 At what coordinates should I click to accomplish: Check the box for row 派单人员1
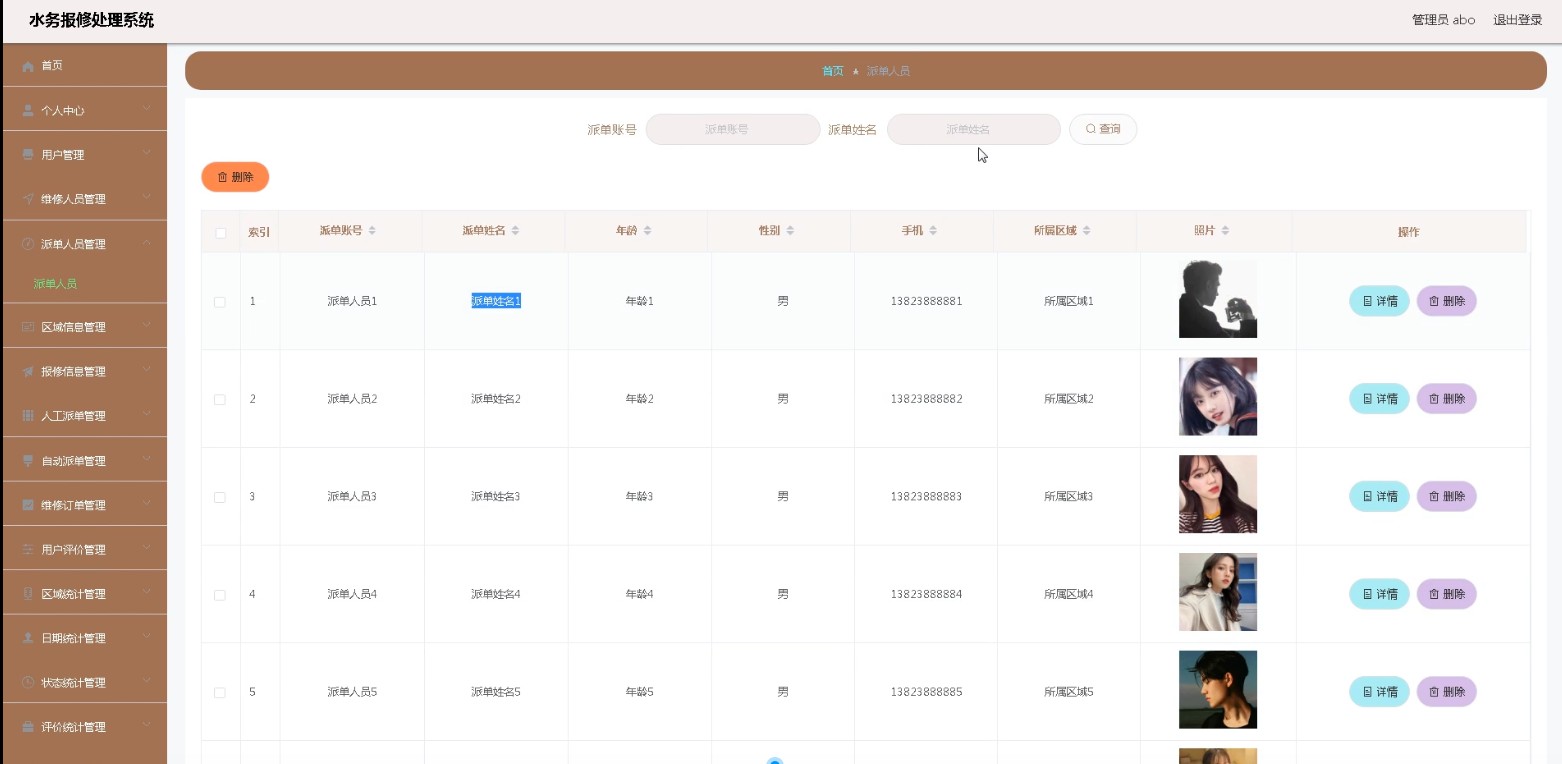220,302
